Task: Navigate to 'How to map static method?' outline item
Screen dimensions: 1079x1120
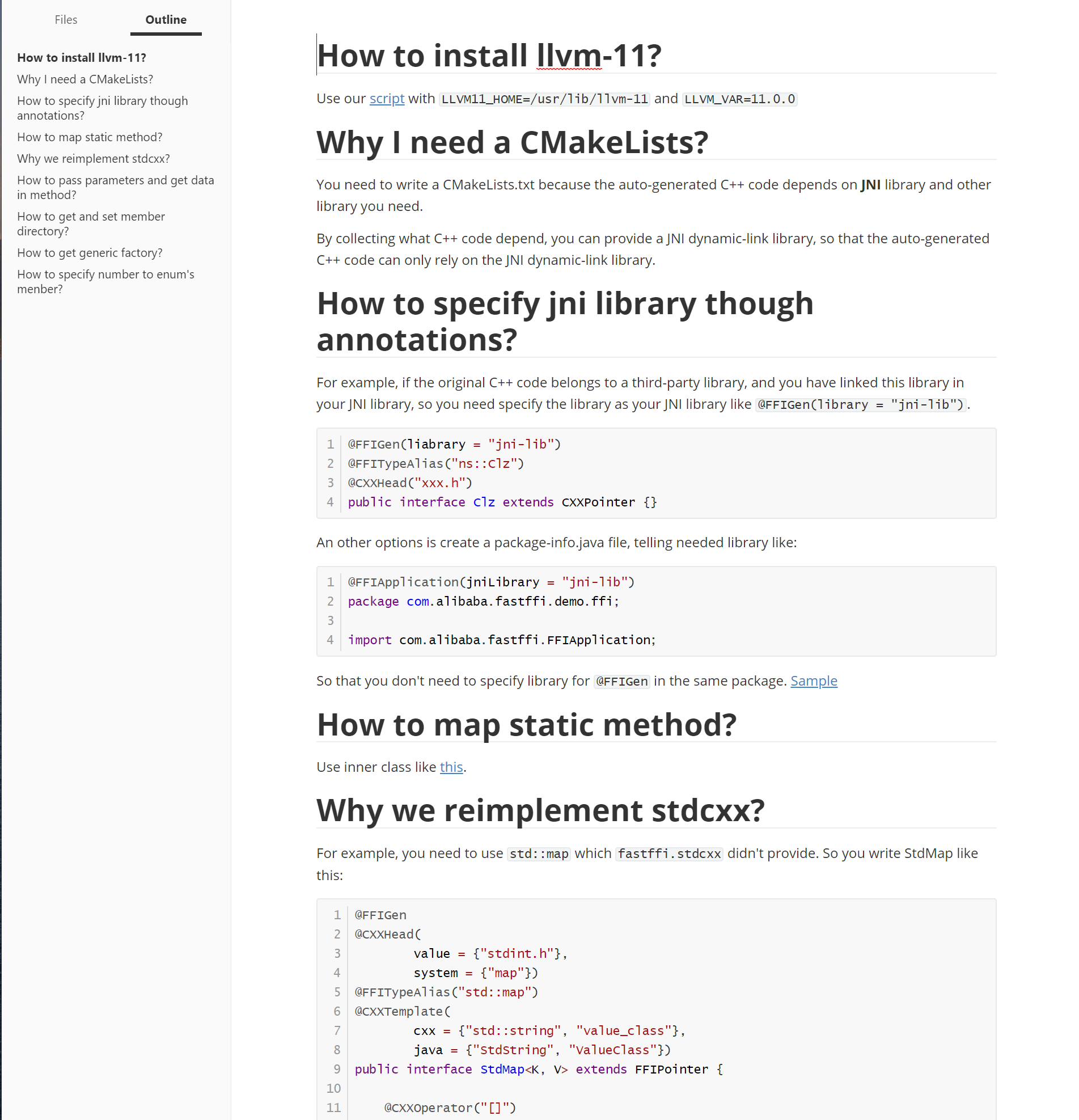Action: pyautogui.click(x=90, y=137)
